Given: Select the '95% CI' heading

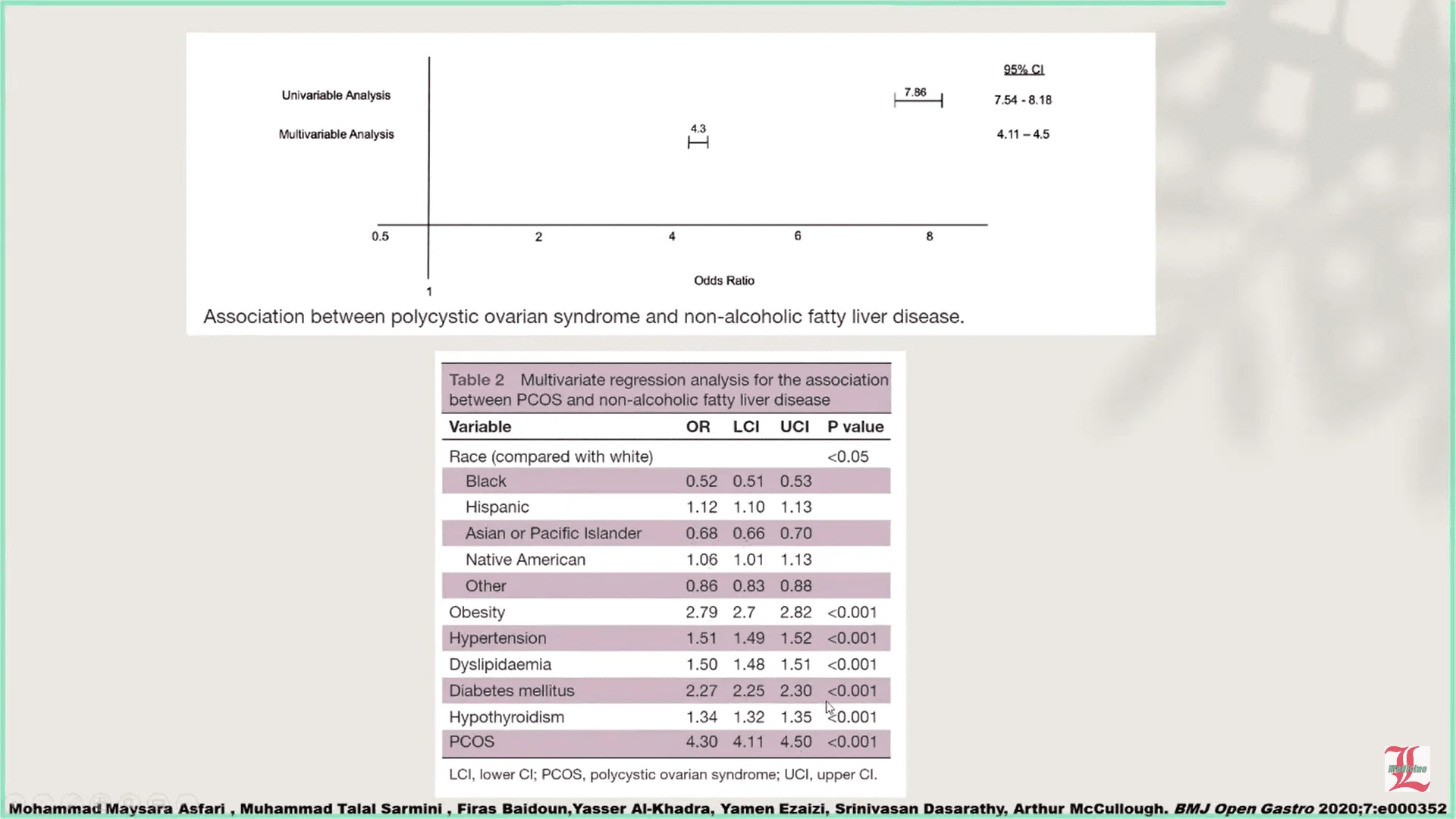Looking at the screenshot, I should click(1024, 69).
